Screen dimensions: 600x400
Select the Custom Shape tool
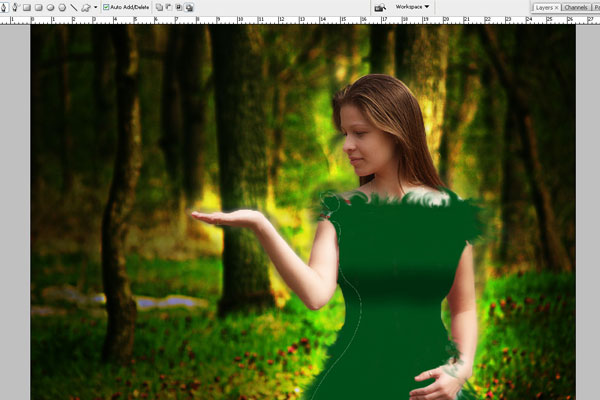pyautogui.click(x=85, y=7)
